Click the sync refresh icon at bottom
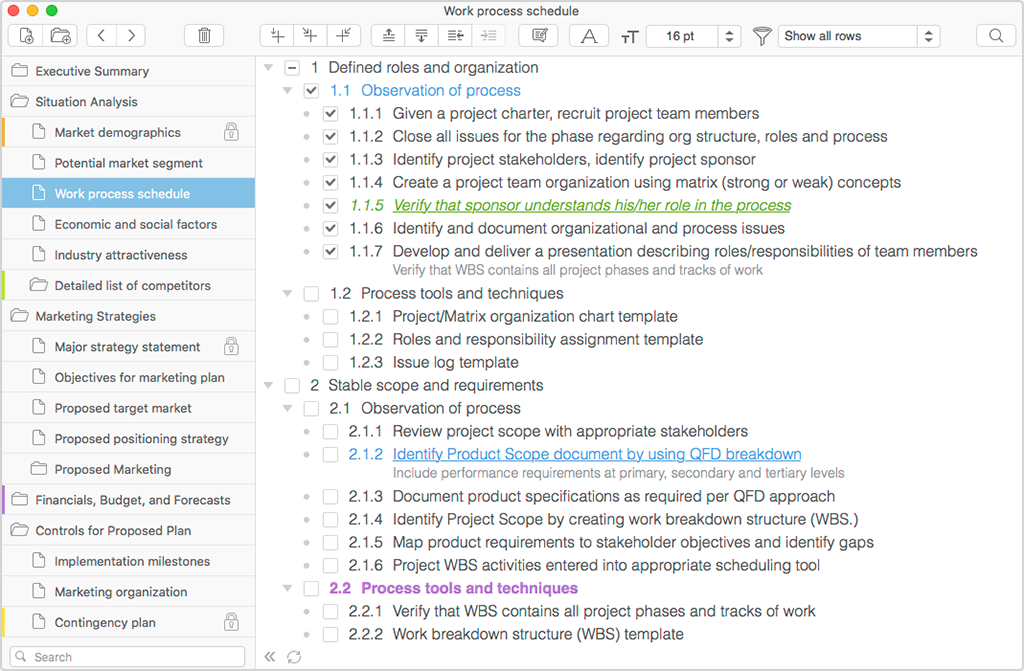 (x=294, y=657)
